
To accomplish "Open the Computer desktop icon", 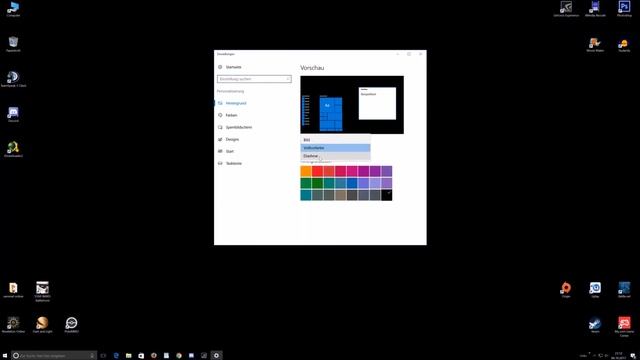I will coord(13,9).
